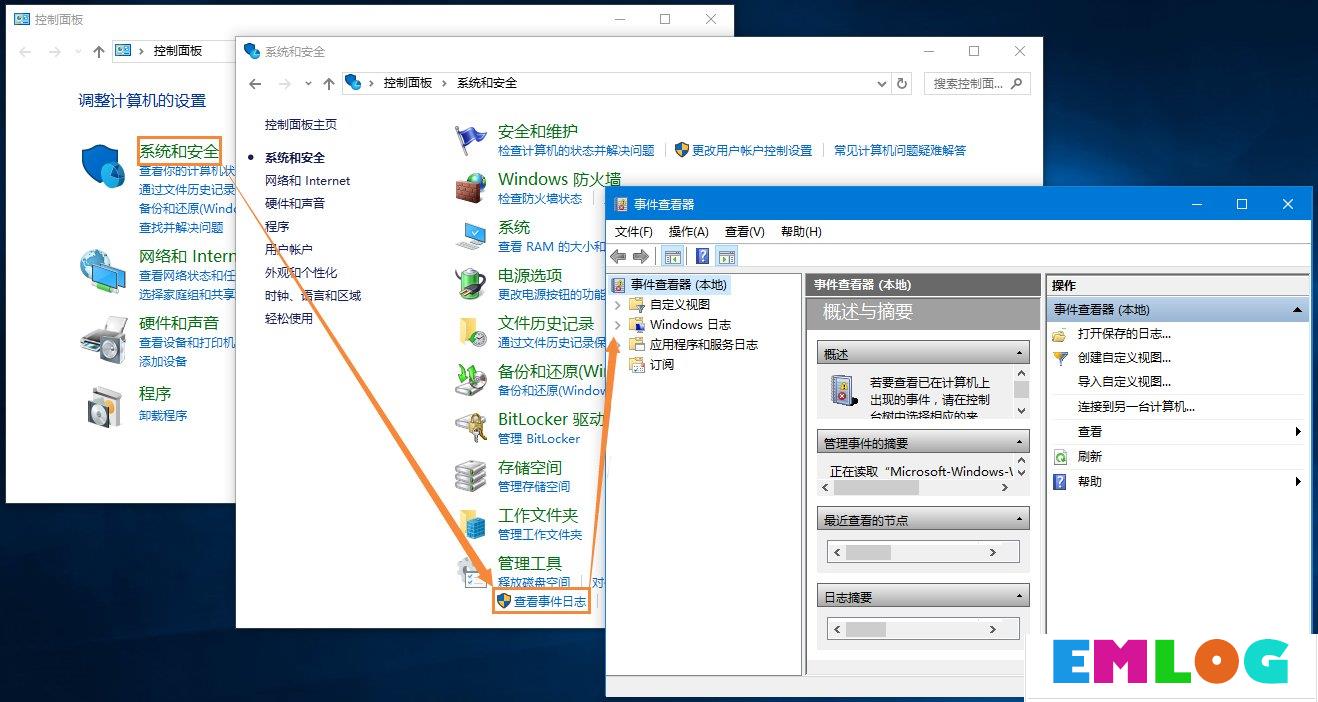Collapse the 最近查看的节点 section

point(1020,520)
